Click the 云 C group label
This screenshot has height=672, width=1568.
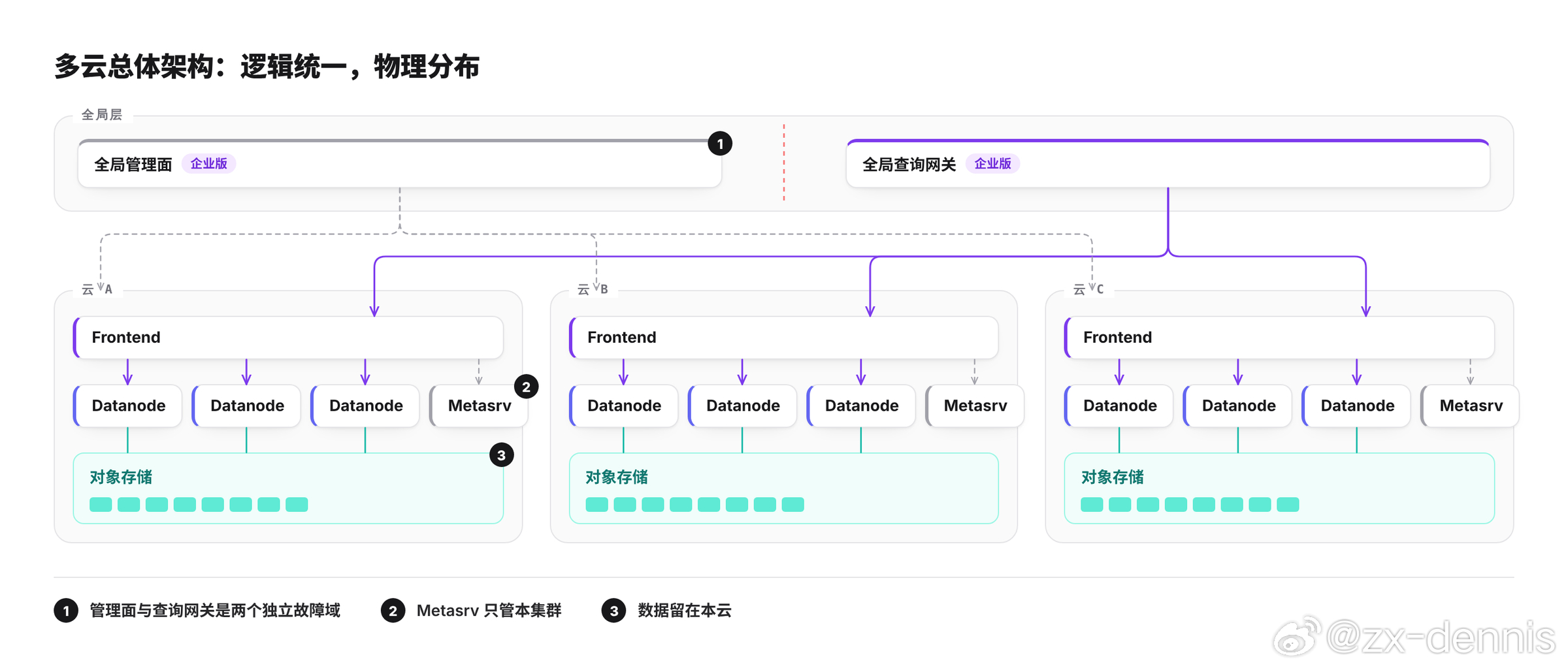[x=1088, y=289]
